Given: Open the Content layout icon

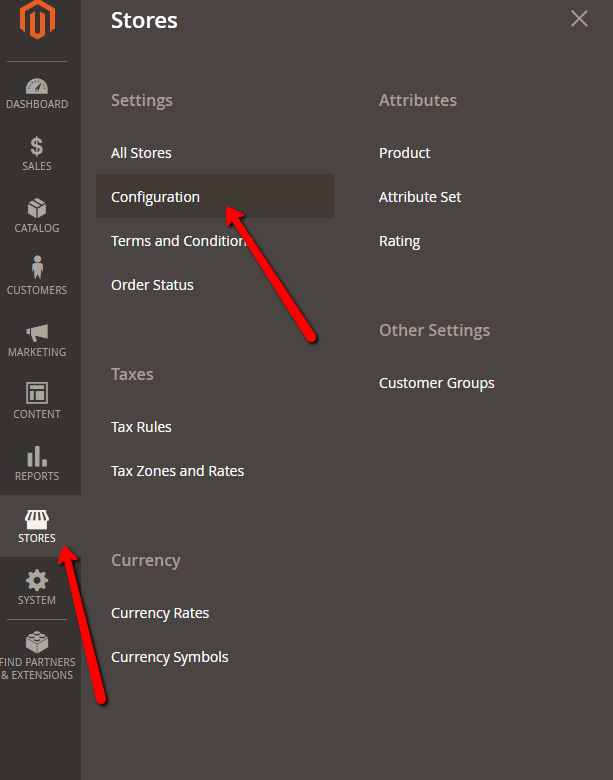Looking at the screenshot, I should pyautogui.click(x=37, y=393).
